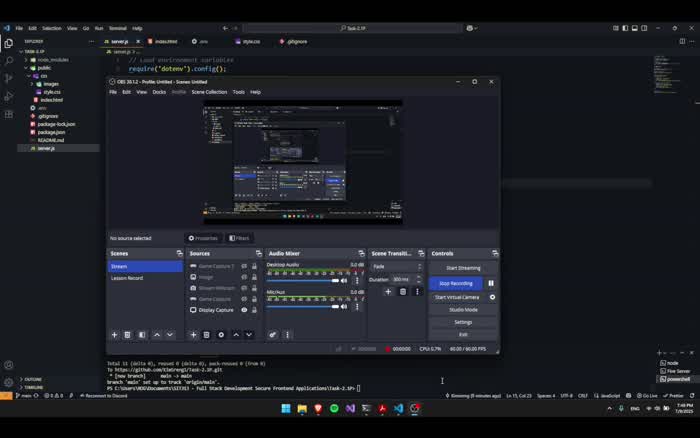The height and width of the screenshot is (438, 700).
Task: Pause recording with pause icon
Action: 491,283
